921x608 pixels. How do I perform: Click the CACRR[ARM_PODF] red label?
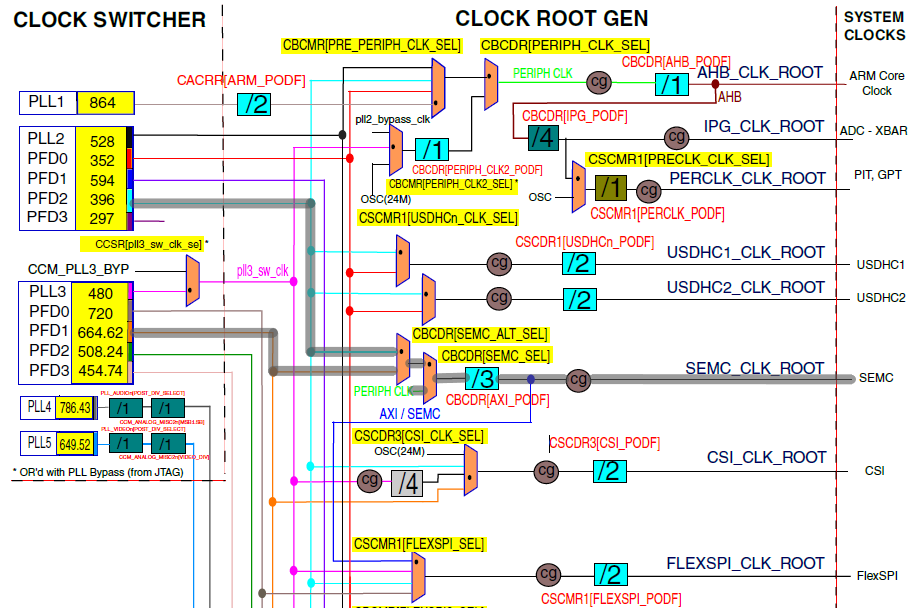tap(241, 80)
